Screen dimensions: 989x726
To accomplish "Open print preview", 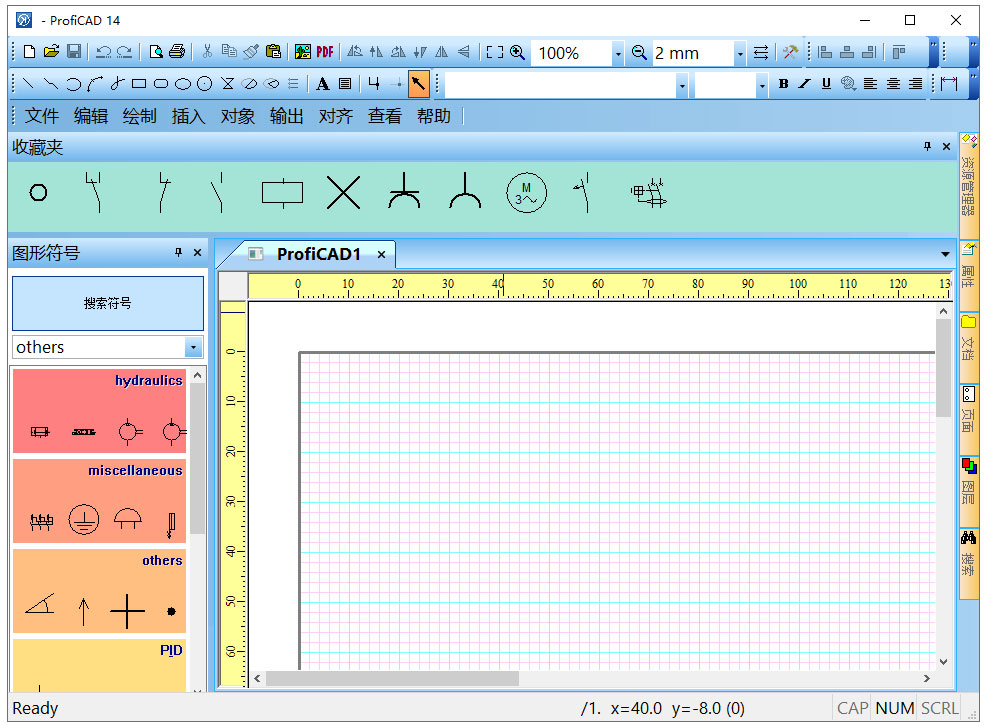I will (x=156, y=52).
